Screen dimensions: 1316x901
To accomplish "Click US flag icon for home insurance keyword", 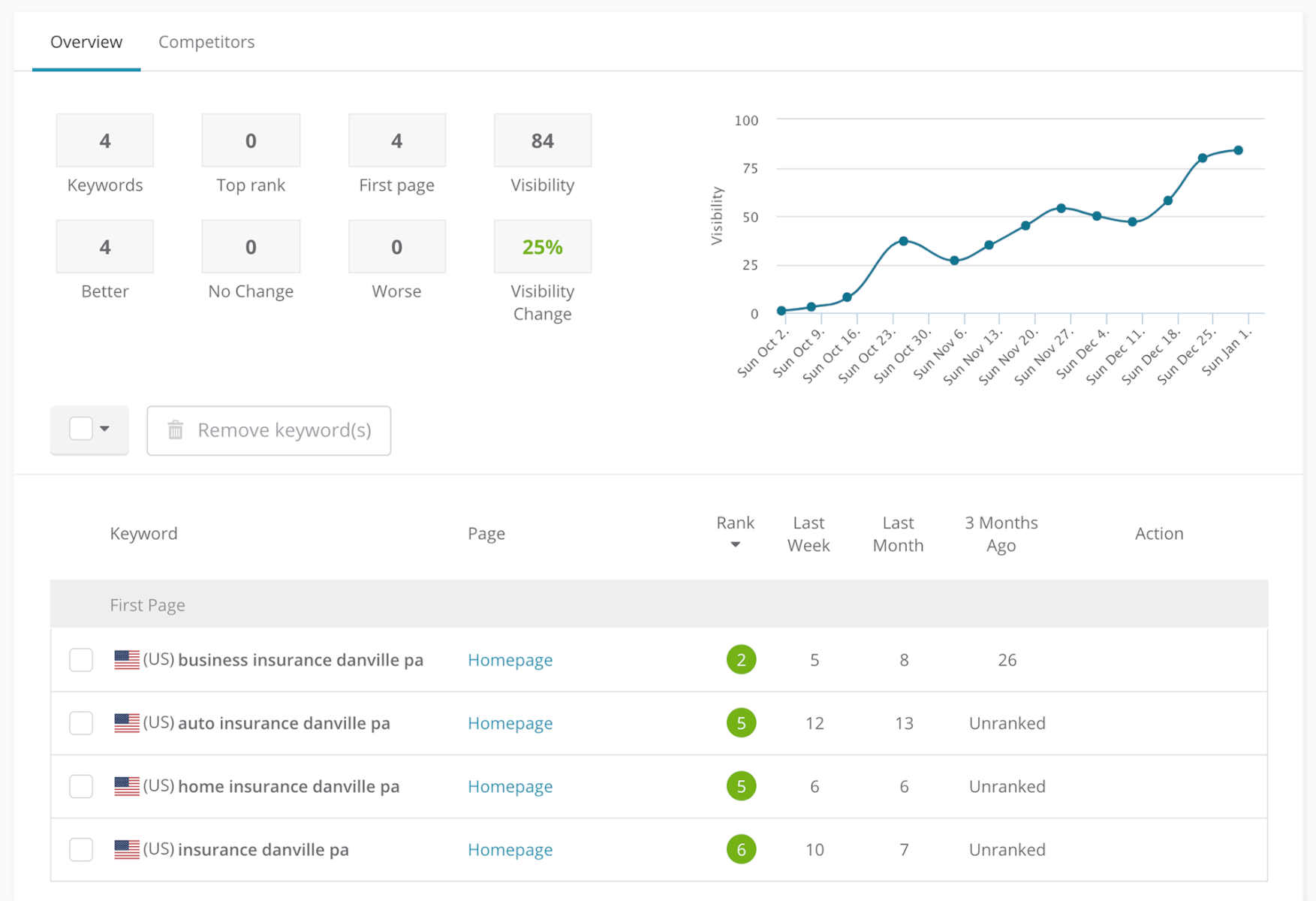I will point(127,785).
